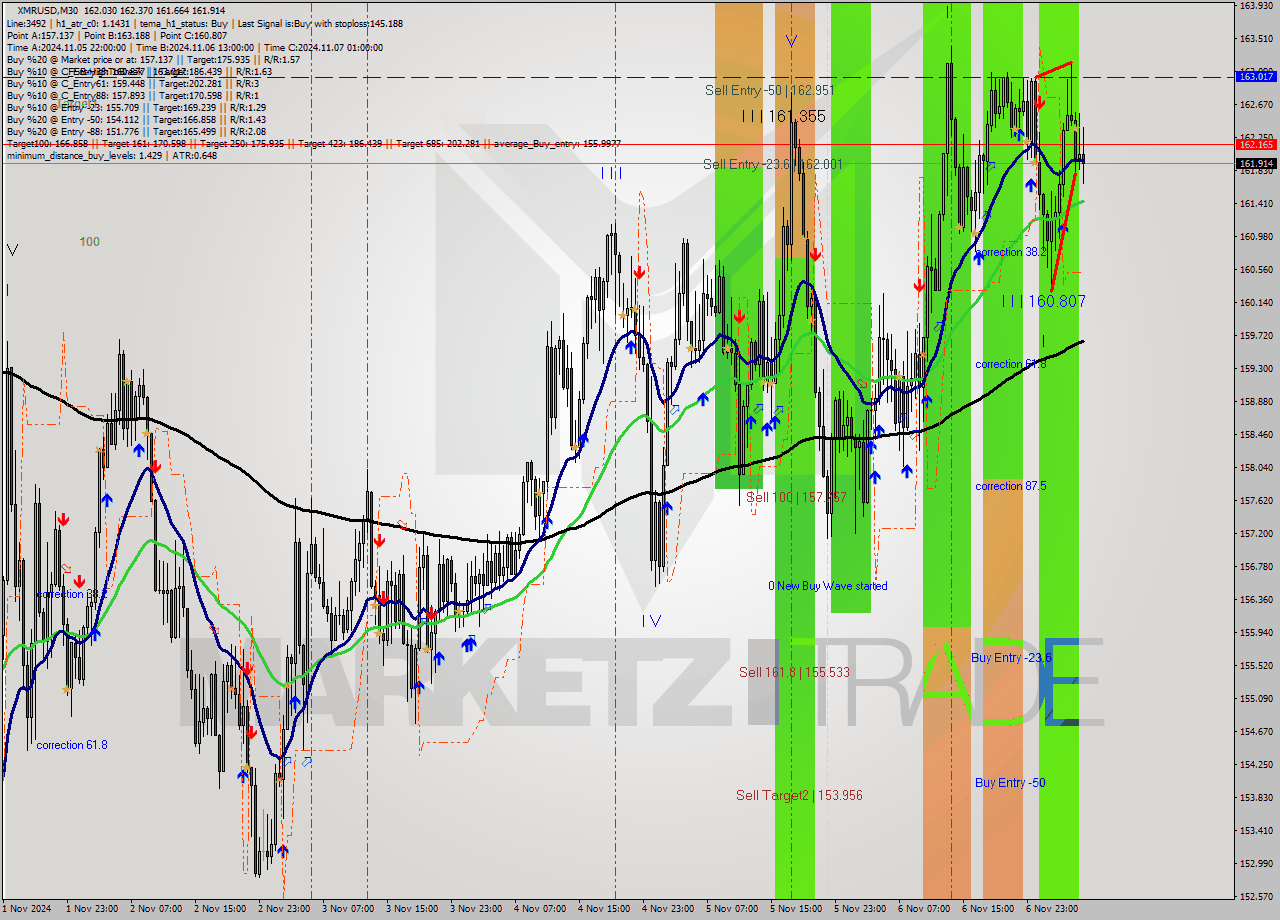Click the 'Buy Entry -50' label

[1010, 782]
